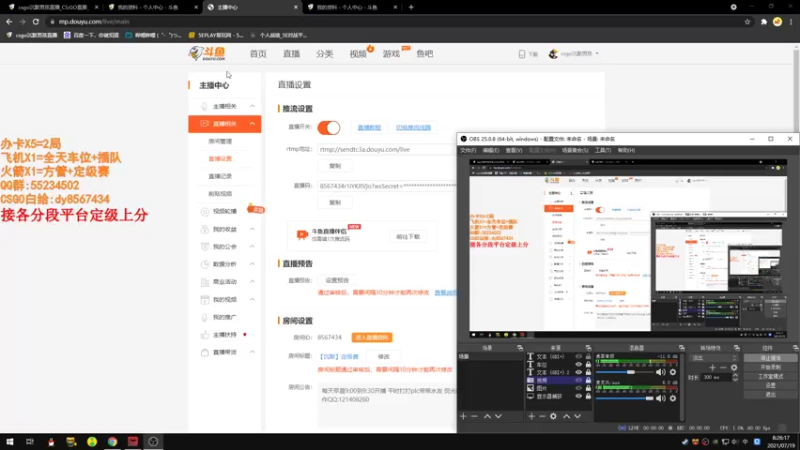800x450 pixels.
Task: Open source properties gear in OBS sources
Action: [553, 416]
